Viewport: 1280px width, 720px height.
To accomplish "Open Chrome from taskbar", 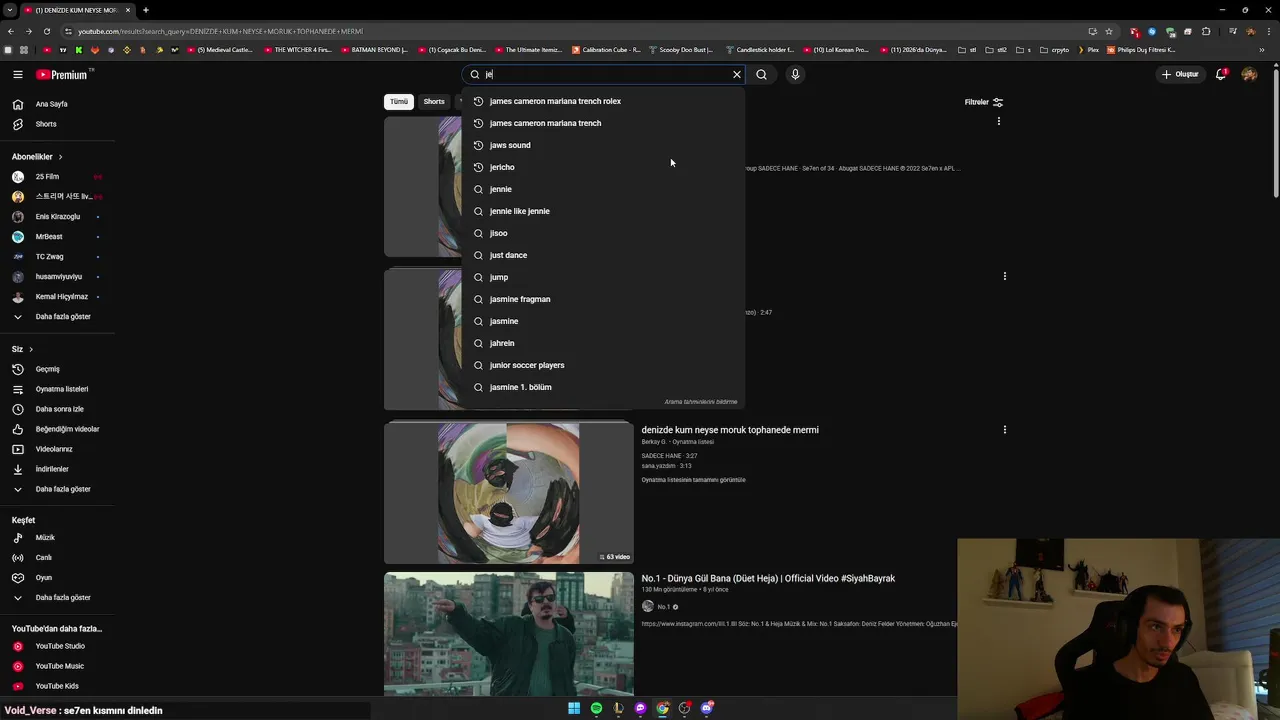I will coord(662,708).
